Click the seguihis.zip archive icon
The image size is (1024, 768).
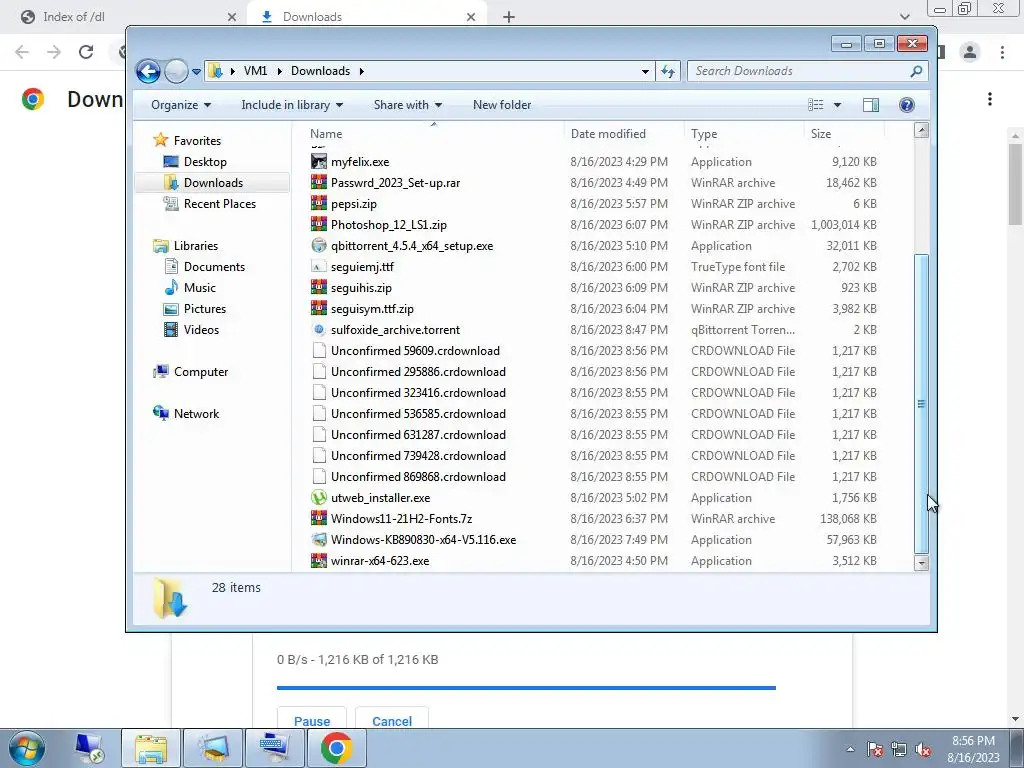319,287
